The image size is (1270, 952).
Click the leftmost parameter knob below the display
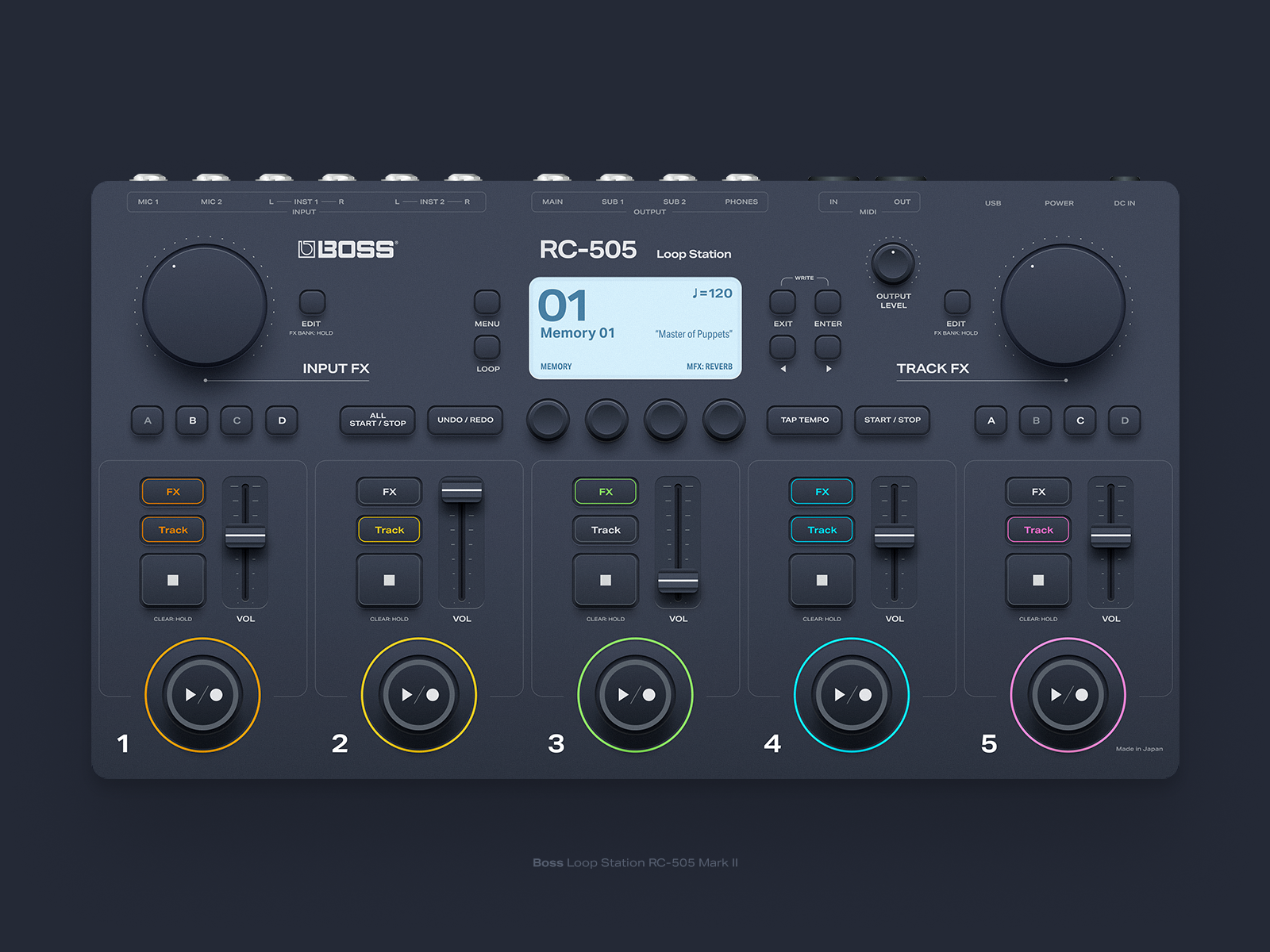(548, 421)
